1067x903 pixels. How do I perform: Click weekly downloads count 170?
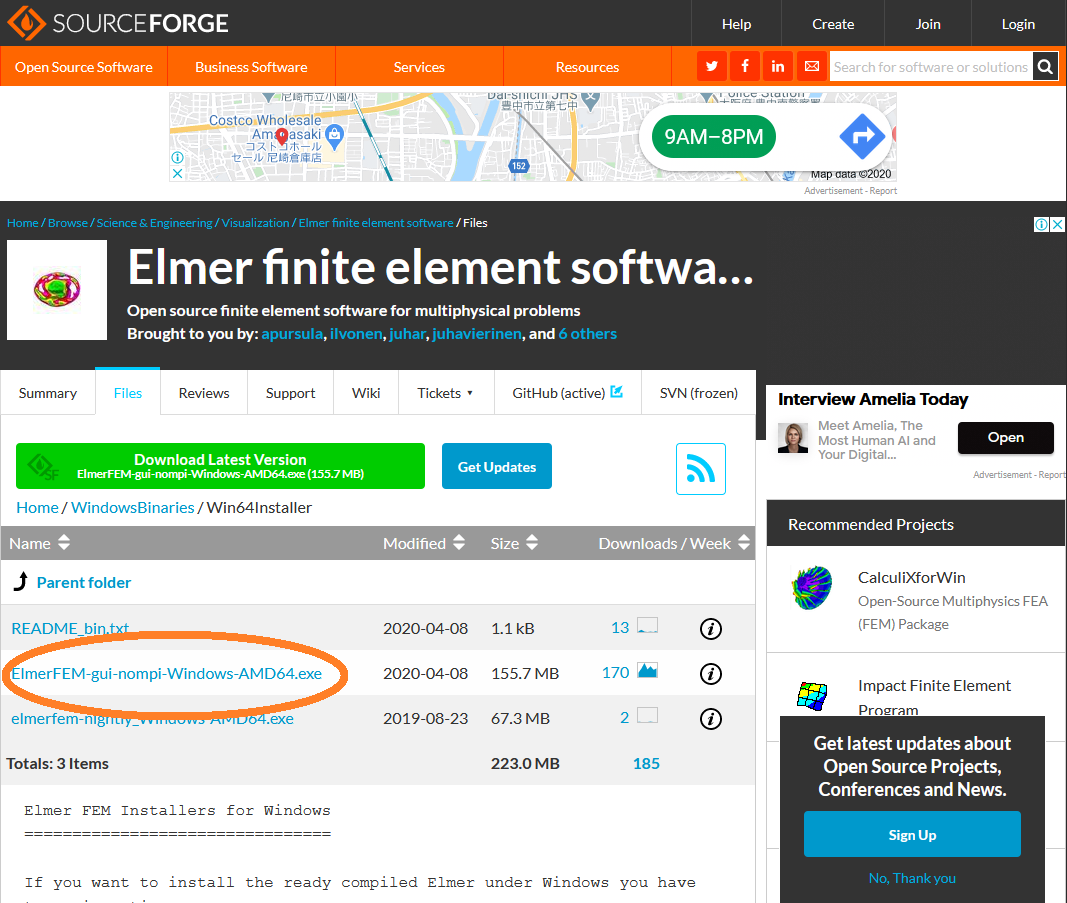pyautogui.click(x=616, y=672)
